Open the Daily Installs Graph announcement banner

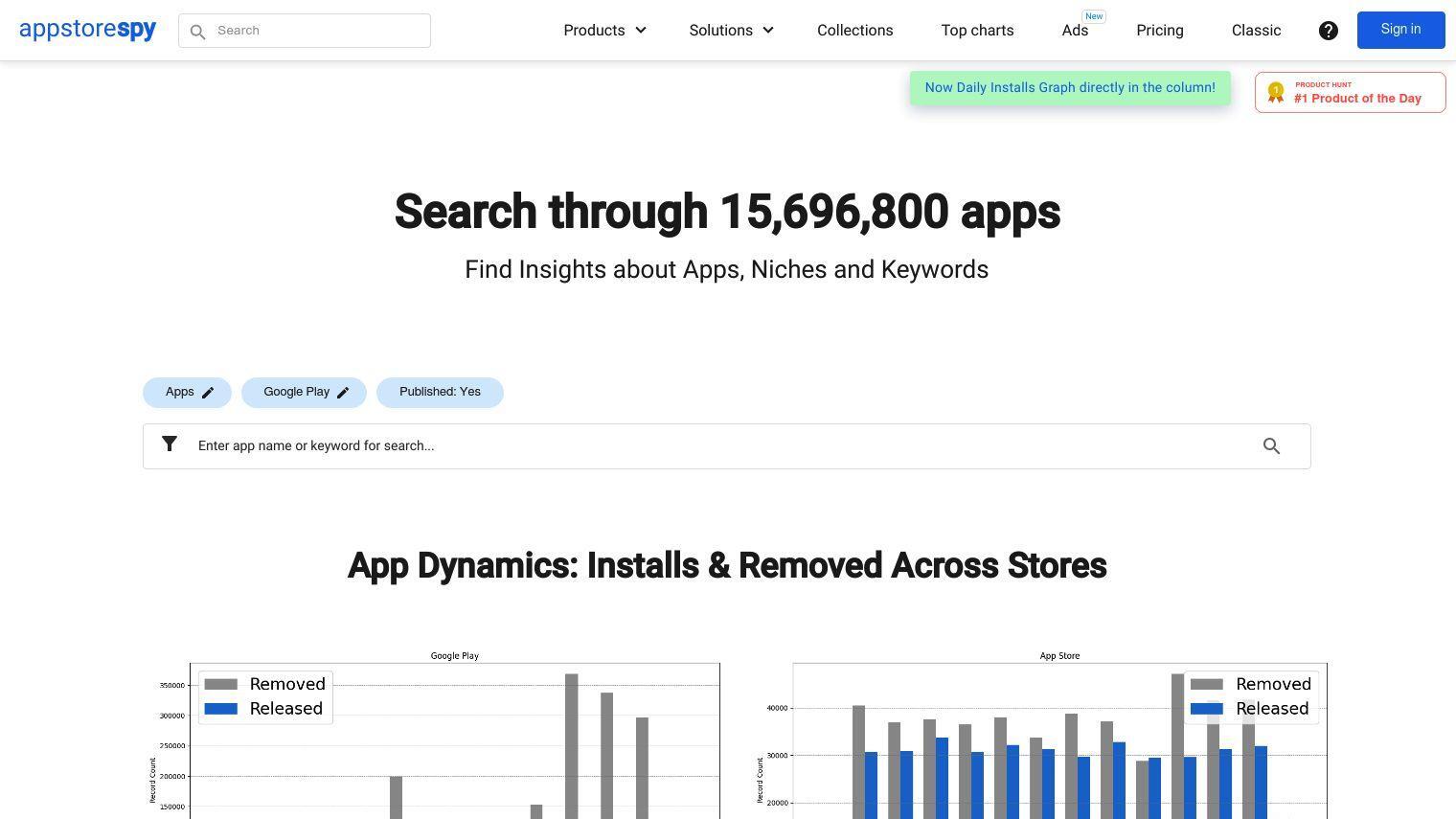tap(1070, 87)
